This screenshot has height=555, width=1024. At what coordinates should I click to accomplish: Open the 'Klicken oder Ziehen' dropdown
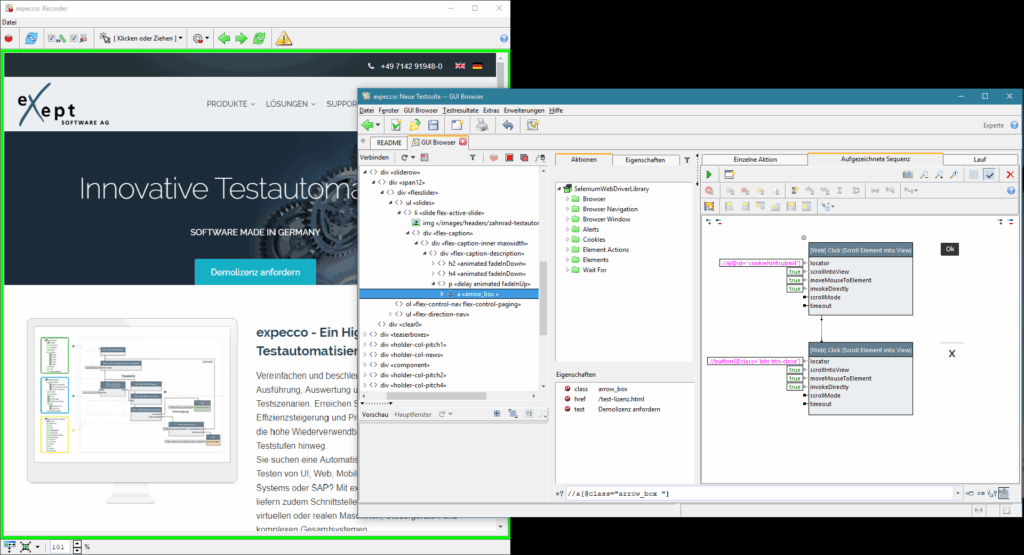(x=143, y=38)
